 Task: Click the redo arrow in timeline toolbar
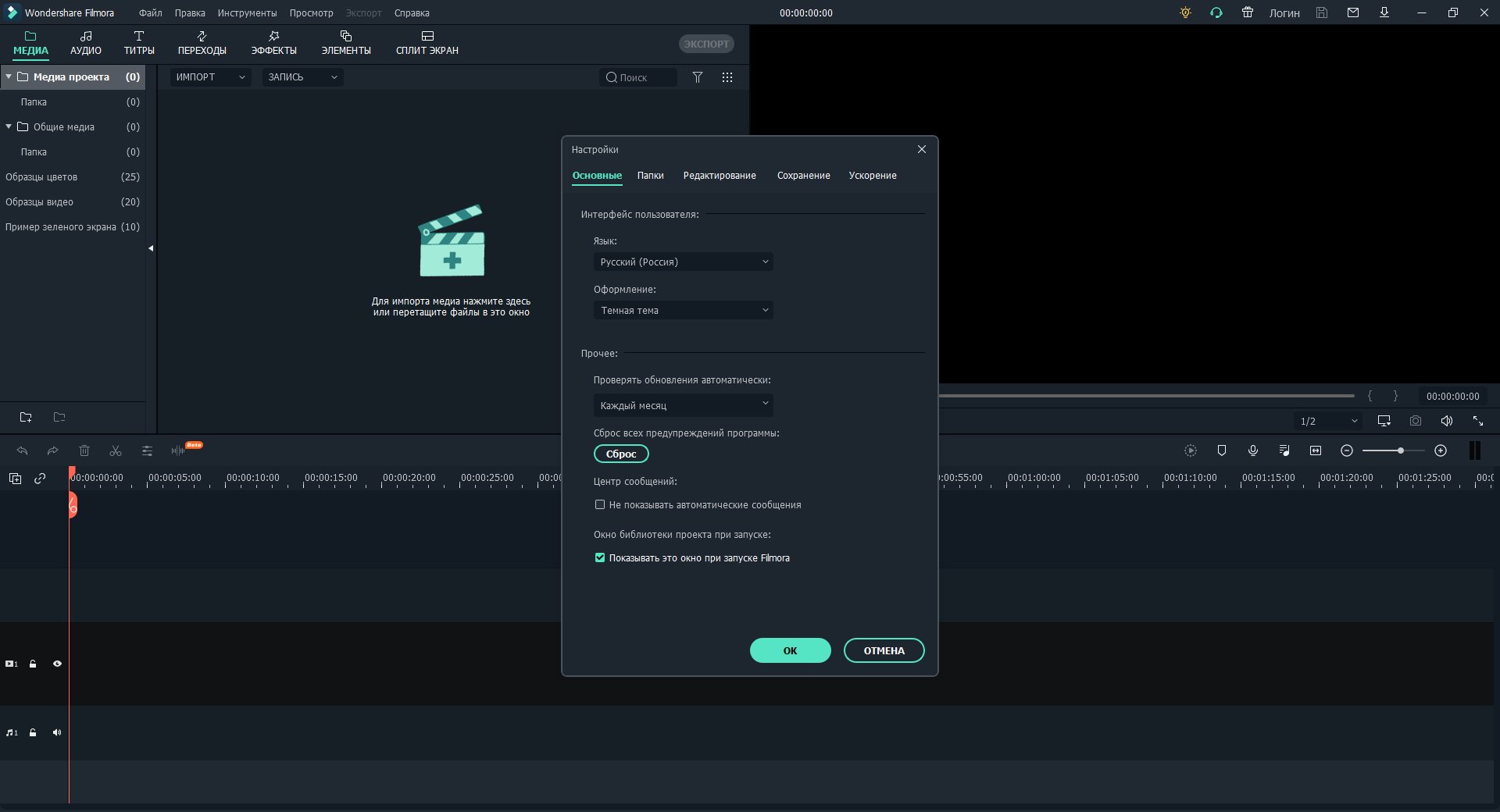coord(52,451)
